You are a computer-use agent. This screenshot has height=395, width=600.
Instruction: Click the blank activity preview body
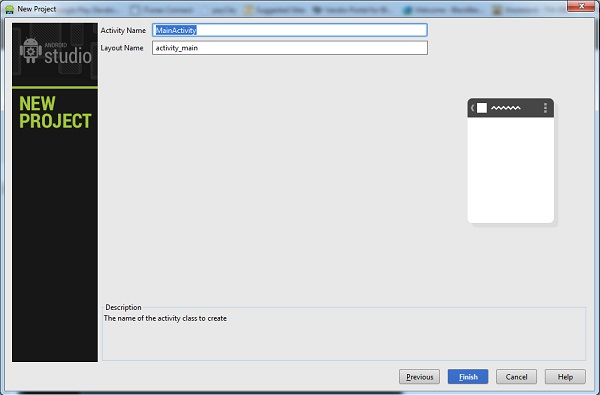(510, 170)
